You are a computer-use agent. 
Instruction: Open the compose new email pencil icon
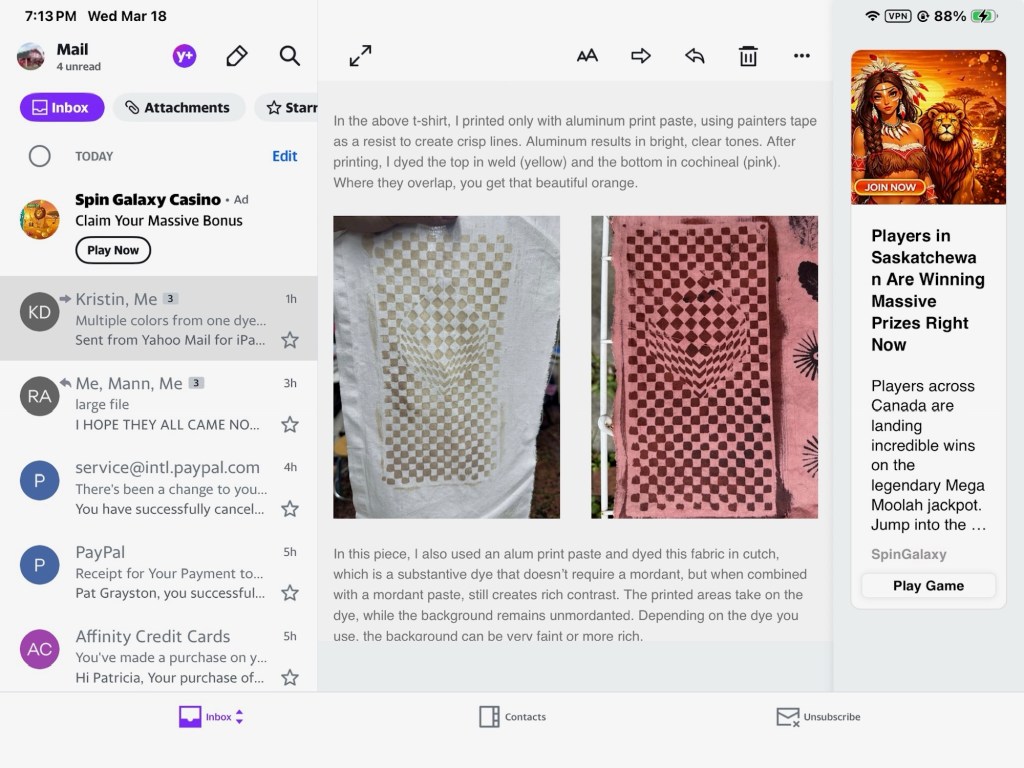pos(237,56)
